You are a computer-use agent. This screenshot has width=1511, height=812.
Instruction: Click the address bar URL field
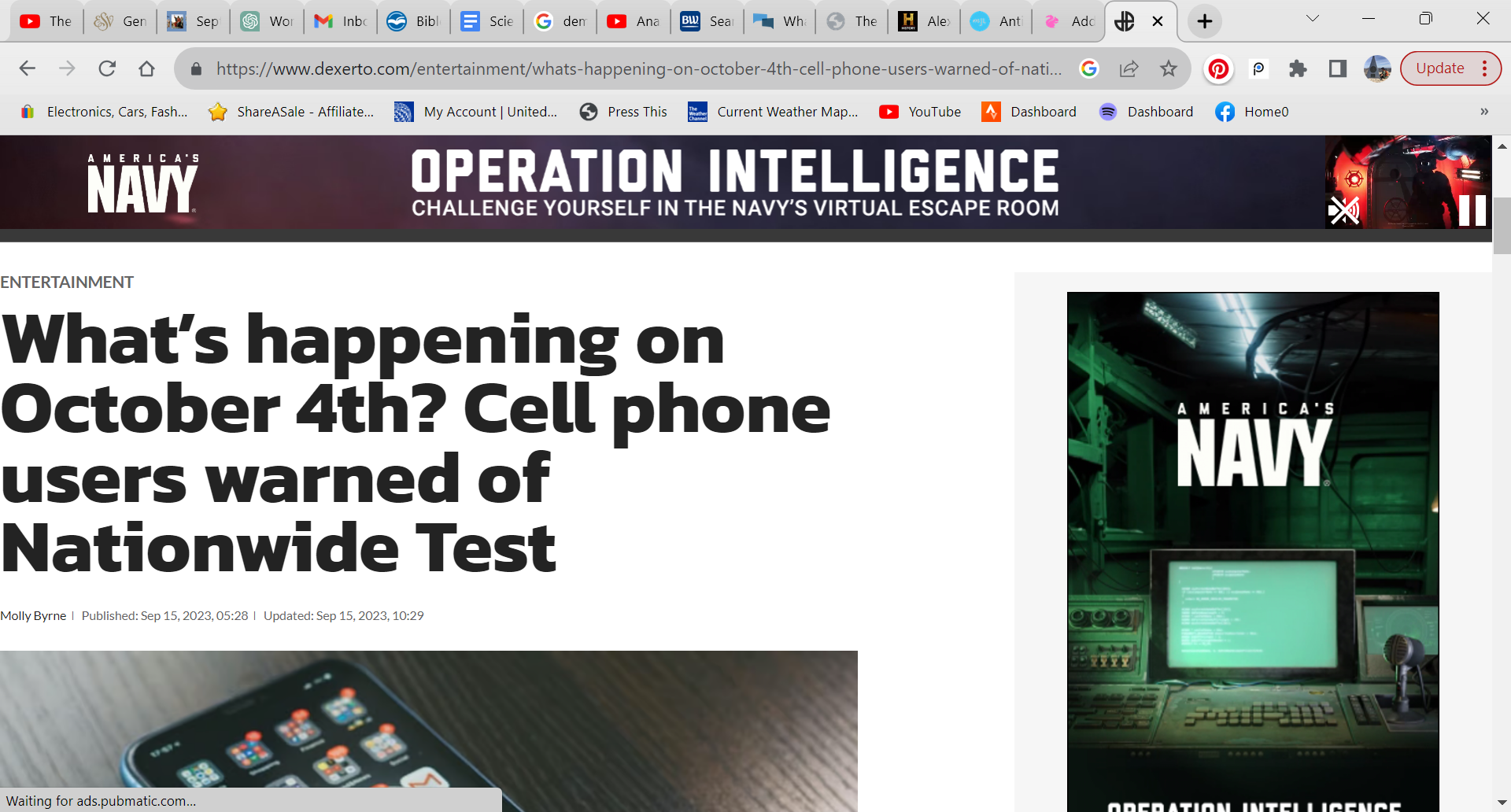click(637, 69)
